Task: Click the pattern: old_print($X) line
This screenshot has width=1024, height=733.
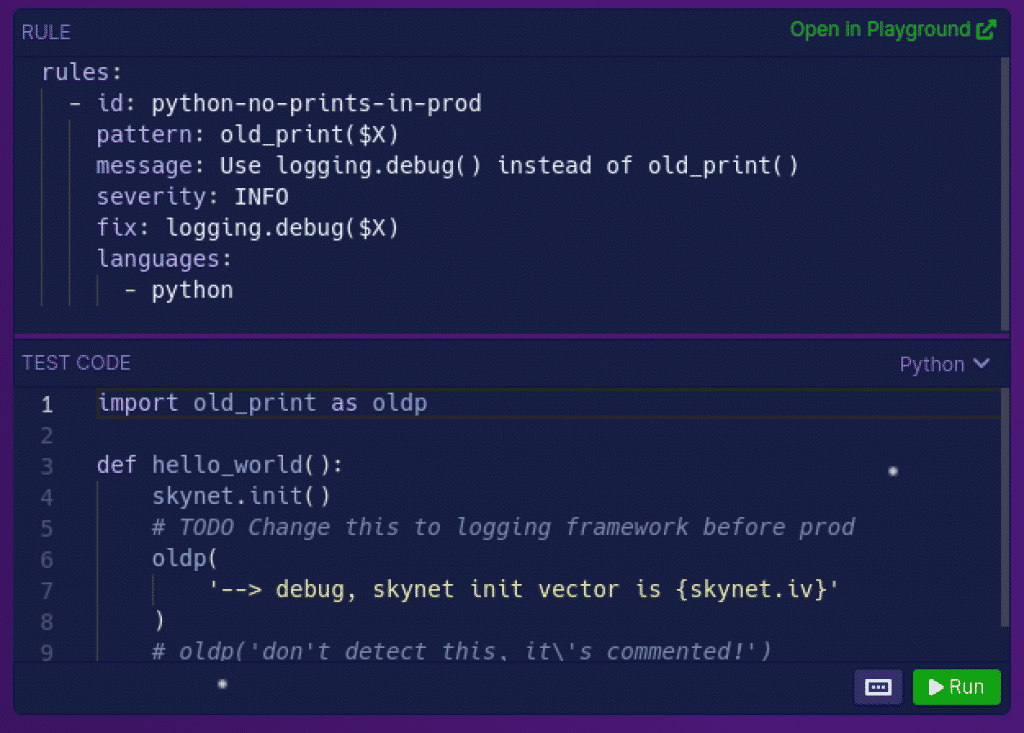Action: click(248, 135)
